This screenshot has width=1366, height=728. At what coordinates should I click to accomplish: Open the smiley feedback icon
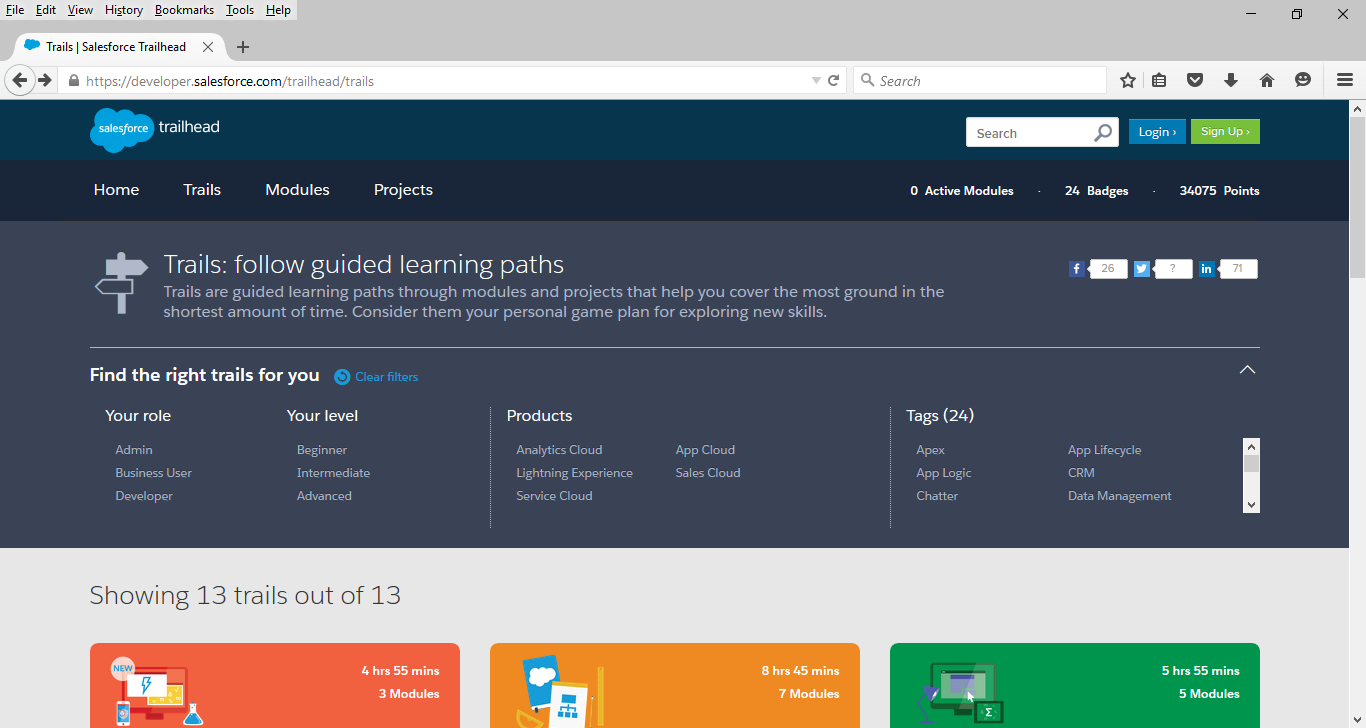(1303, 80)
